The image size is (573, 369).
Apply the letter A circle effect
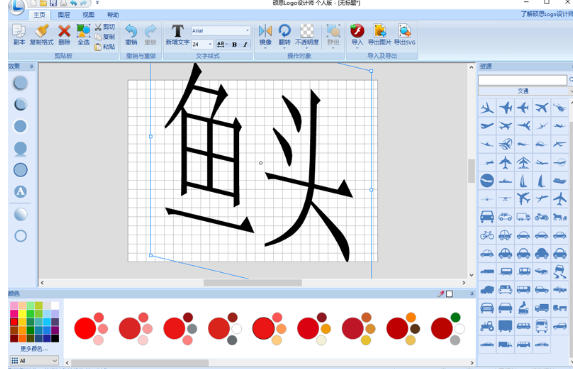[20, 191]
